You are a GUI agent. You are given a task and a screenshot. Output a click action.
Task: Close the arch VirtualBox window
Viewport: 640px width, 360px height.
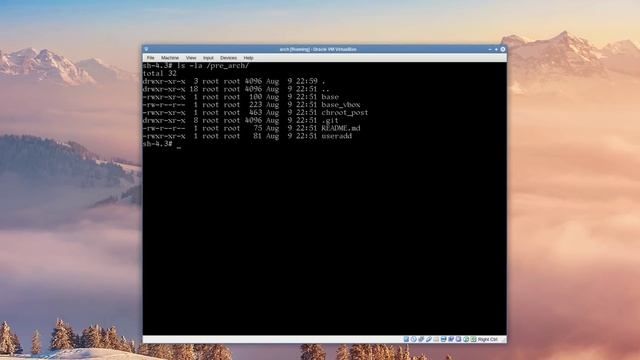click(503, 49)
